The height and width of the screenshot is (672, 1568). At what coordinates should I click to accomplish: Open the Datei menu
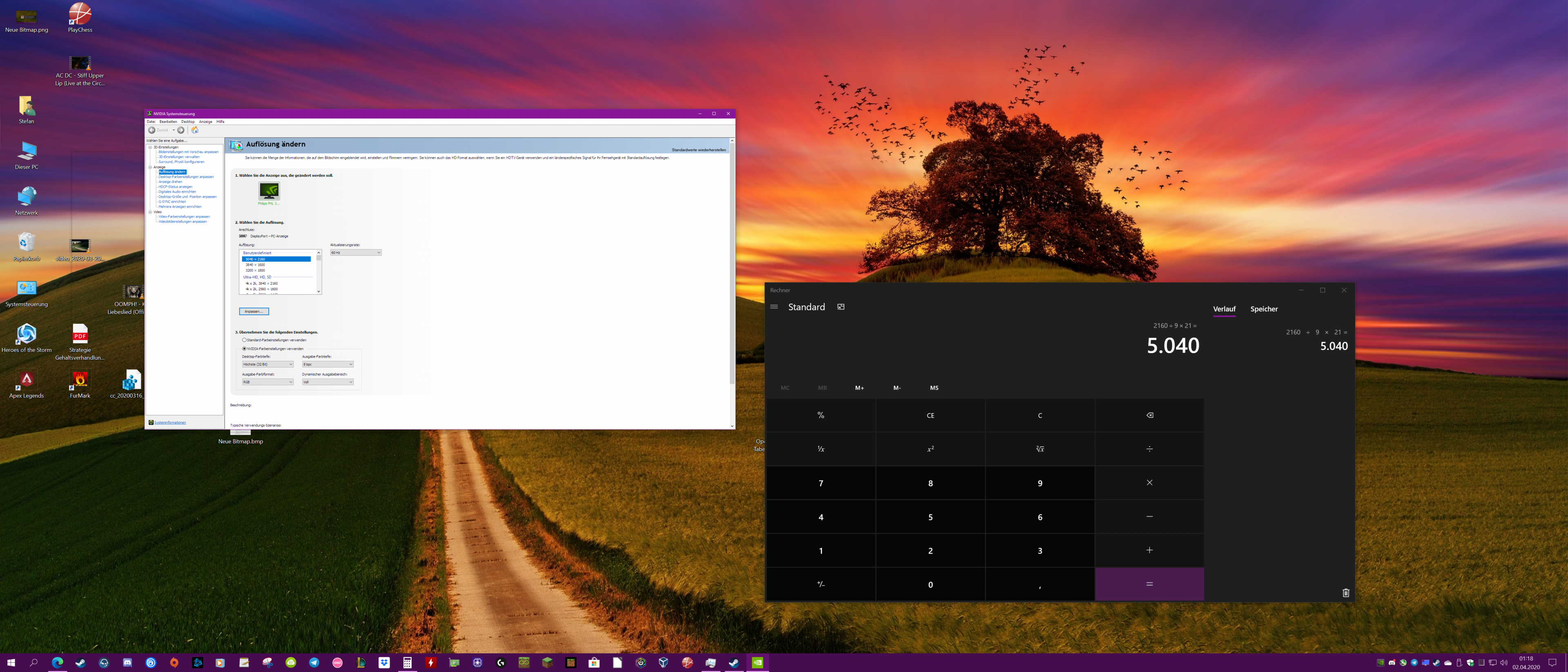click(150, 122)
